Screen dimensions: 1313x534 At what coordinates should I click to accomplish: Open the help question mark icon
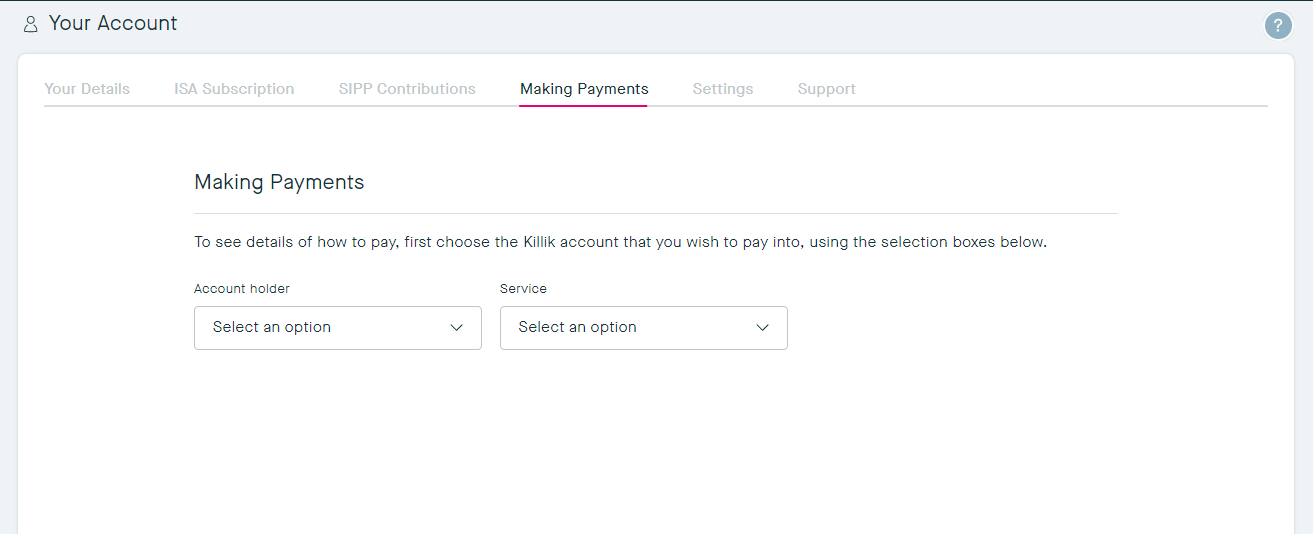click(x=1278, y=26)
